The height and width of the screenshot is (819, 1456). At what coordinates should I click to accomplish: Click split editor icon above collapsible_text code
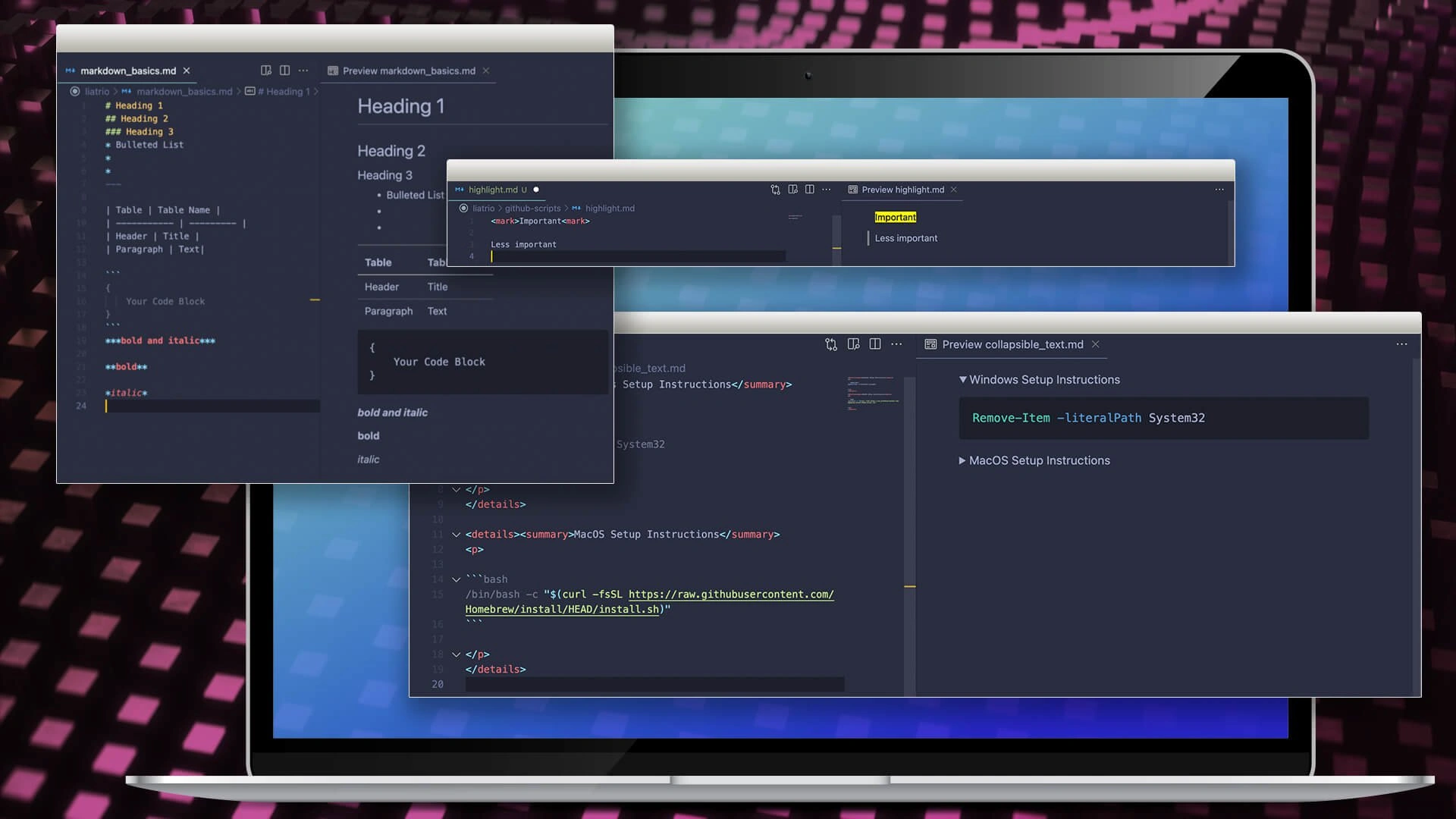874,344
